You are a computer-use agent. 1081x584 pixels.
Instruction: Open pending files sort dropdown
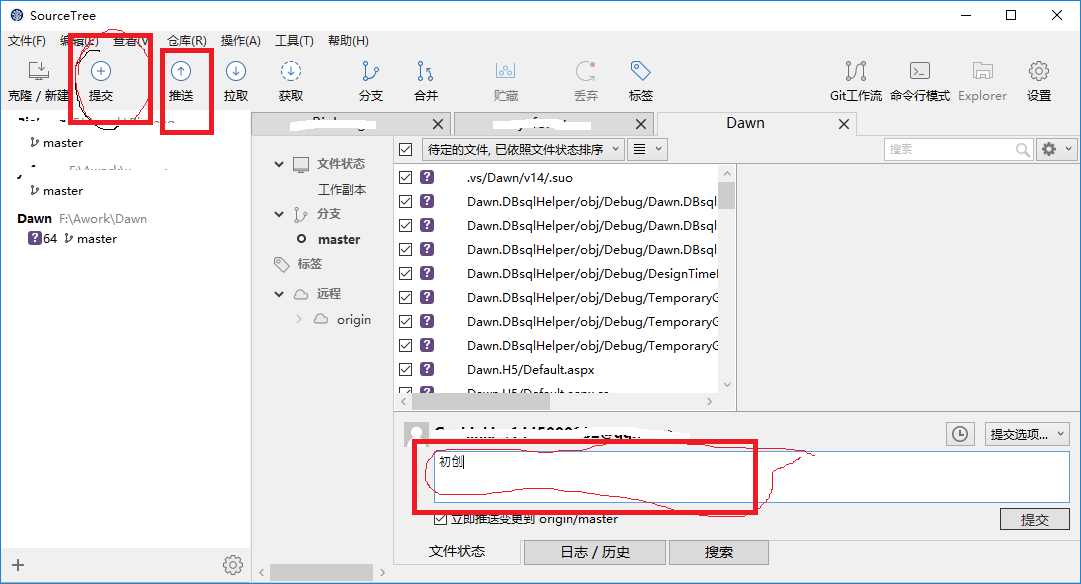(x=523, y=150)
